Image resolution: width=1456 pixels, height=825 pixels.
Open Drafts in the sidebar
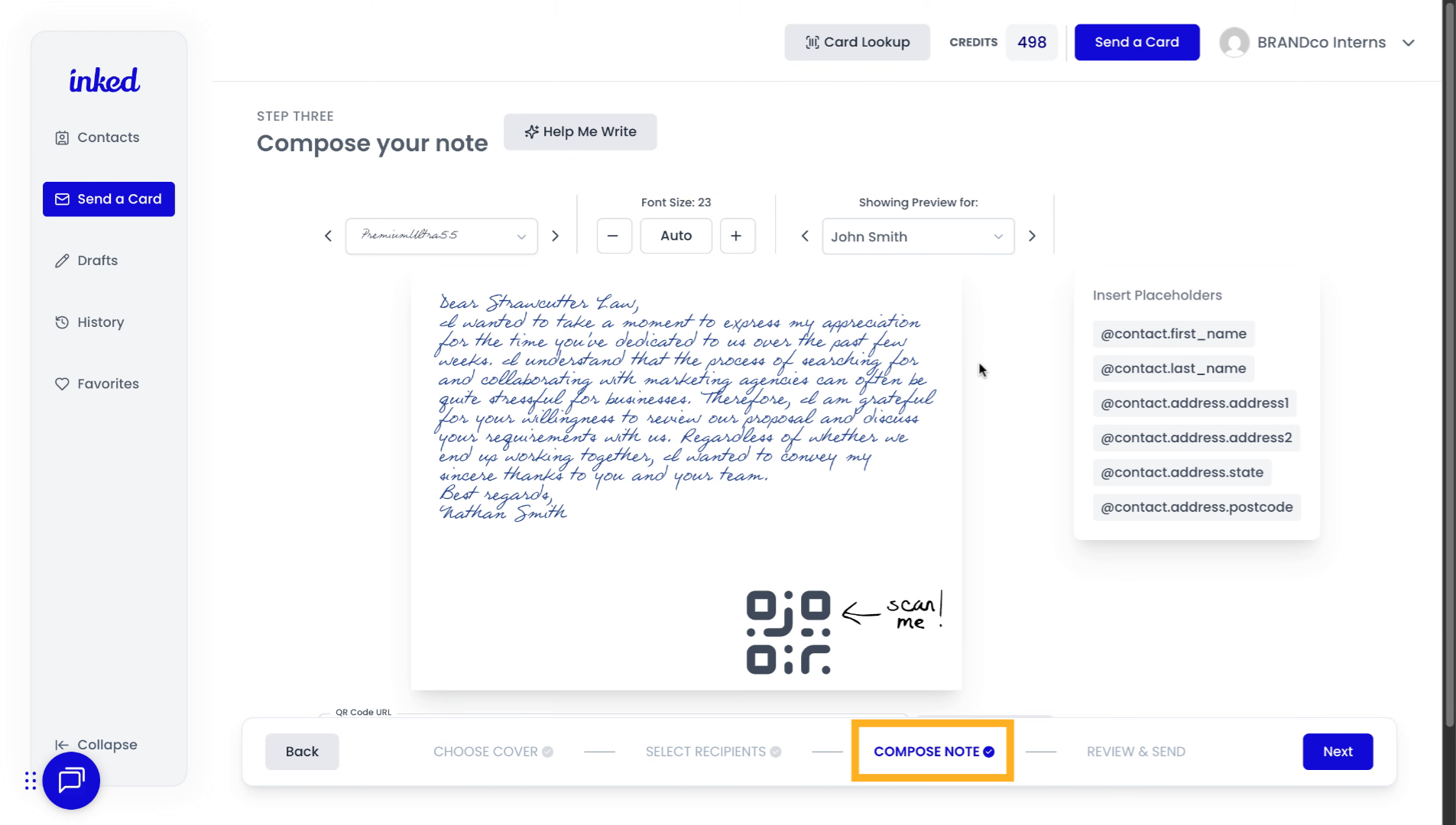click(97, 260)
